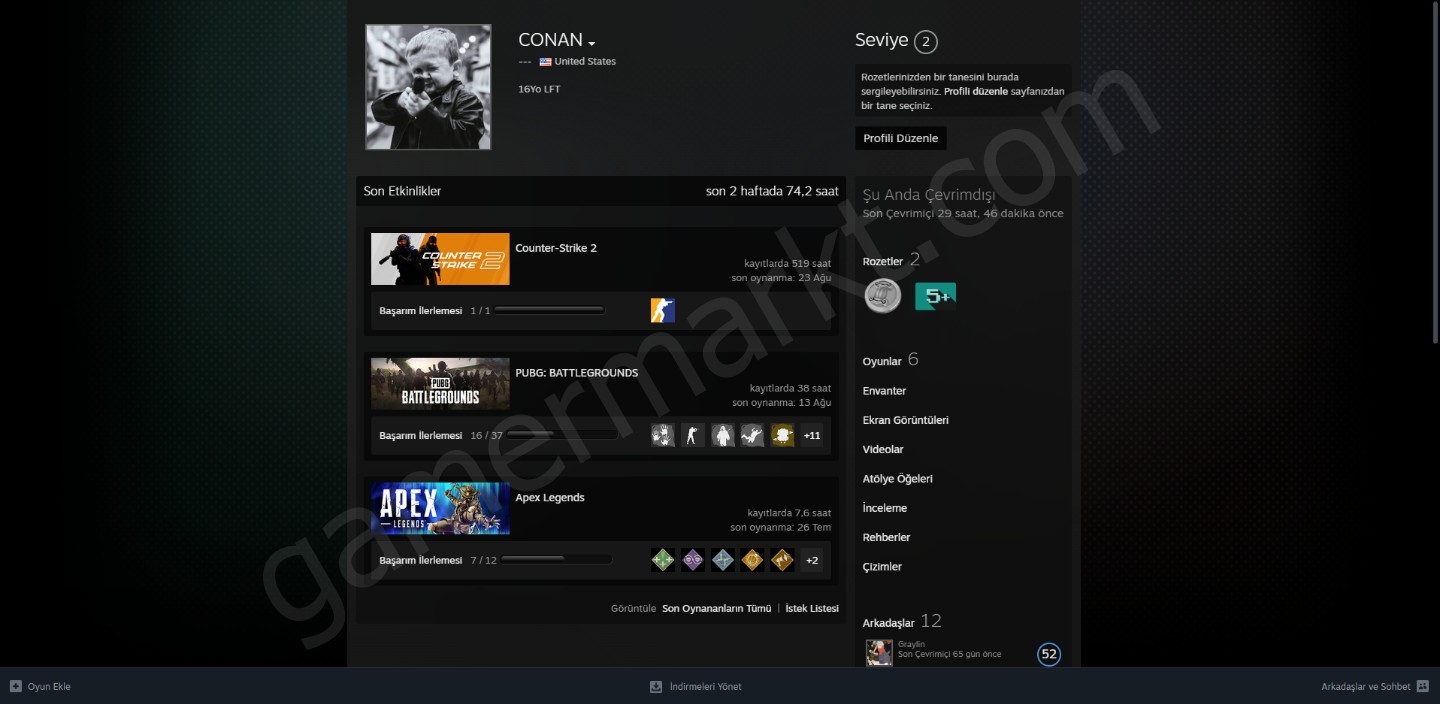Show the +2 more Apex achievements
Screen dimensions: 1440x704
click(812, 560)
